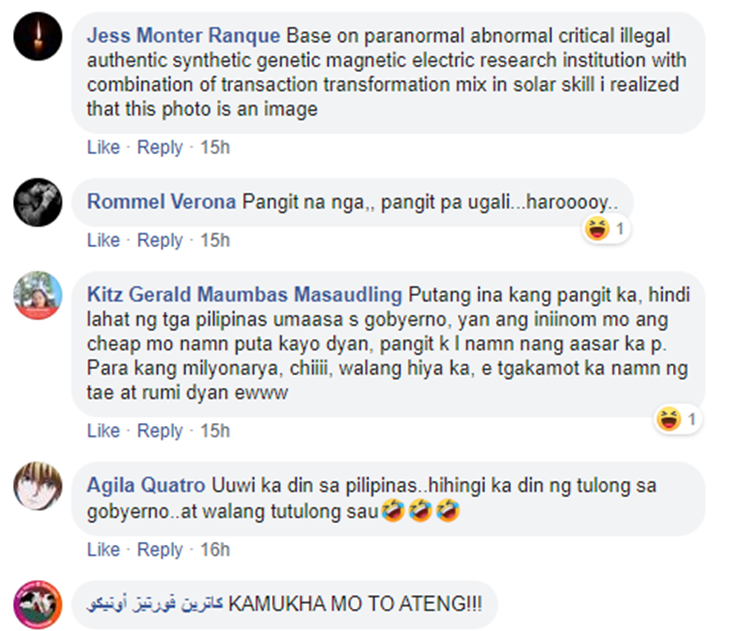Screen dimensions: 750x631
Task: Visit Jess Monter Ranque's profile name link
Action: point(183,36)
